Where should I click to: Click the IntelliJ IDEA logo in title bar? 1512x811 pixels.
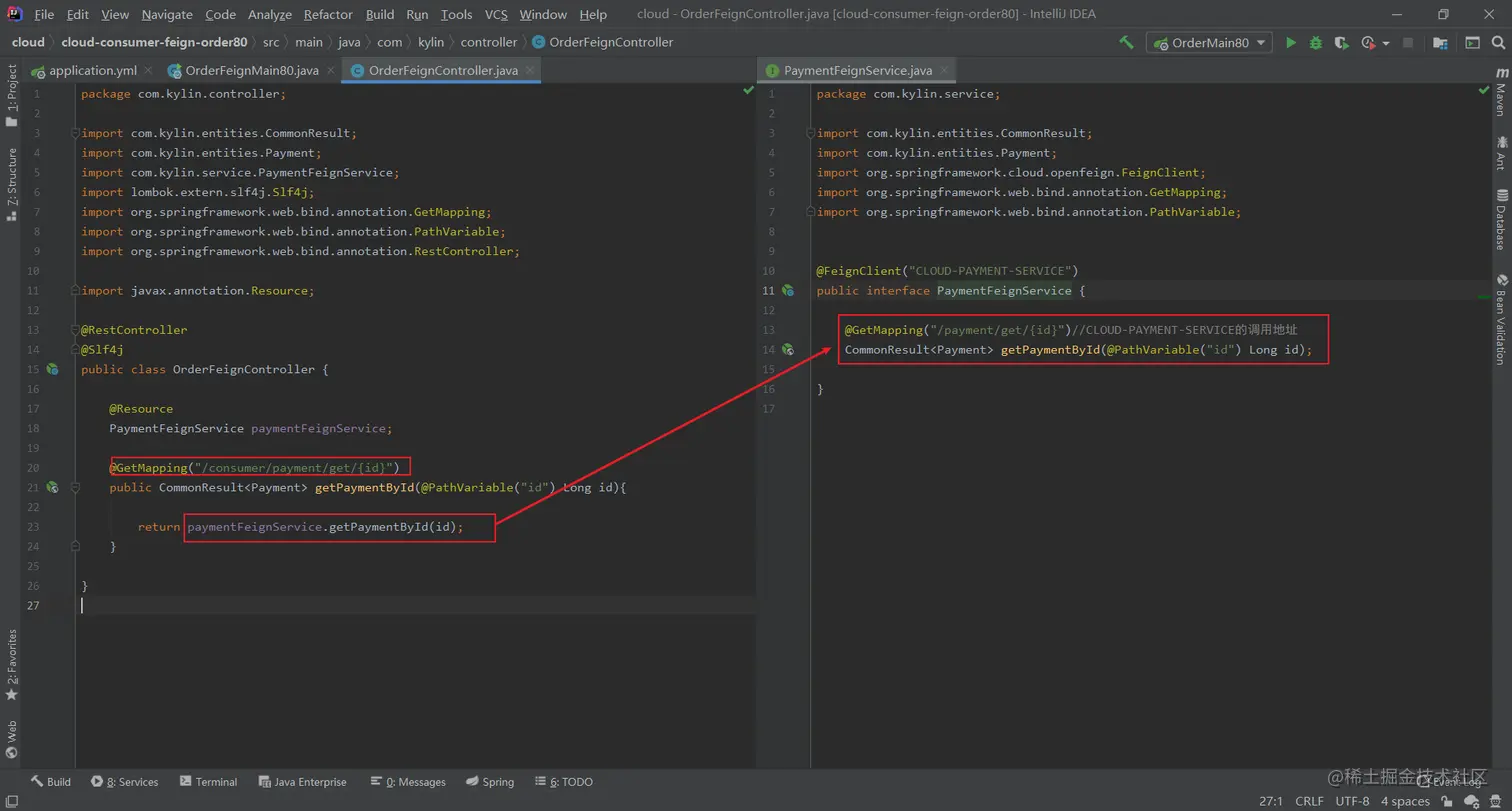pyautogui.click(x=14, y=14)
